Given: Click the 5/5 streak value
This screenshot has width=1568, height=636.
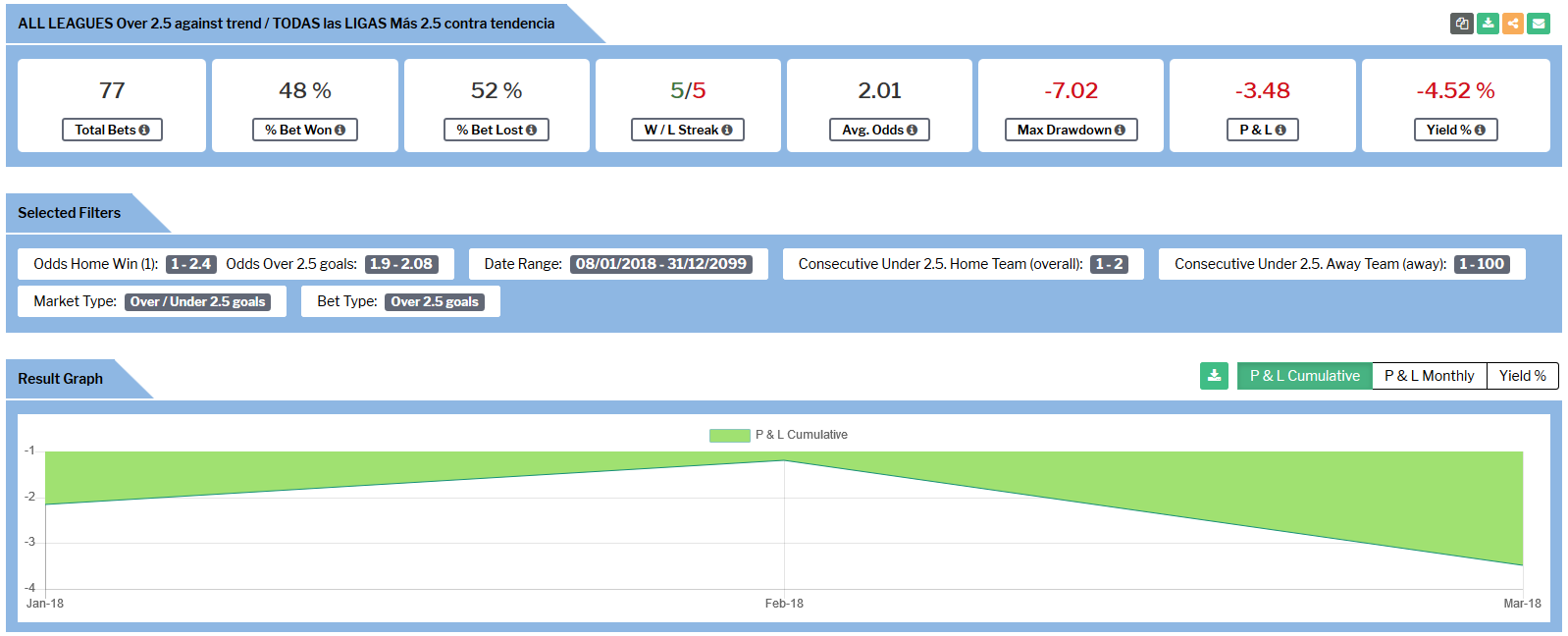Looking at the screenshot, I should click(x=688, y=90).
